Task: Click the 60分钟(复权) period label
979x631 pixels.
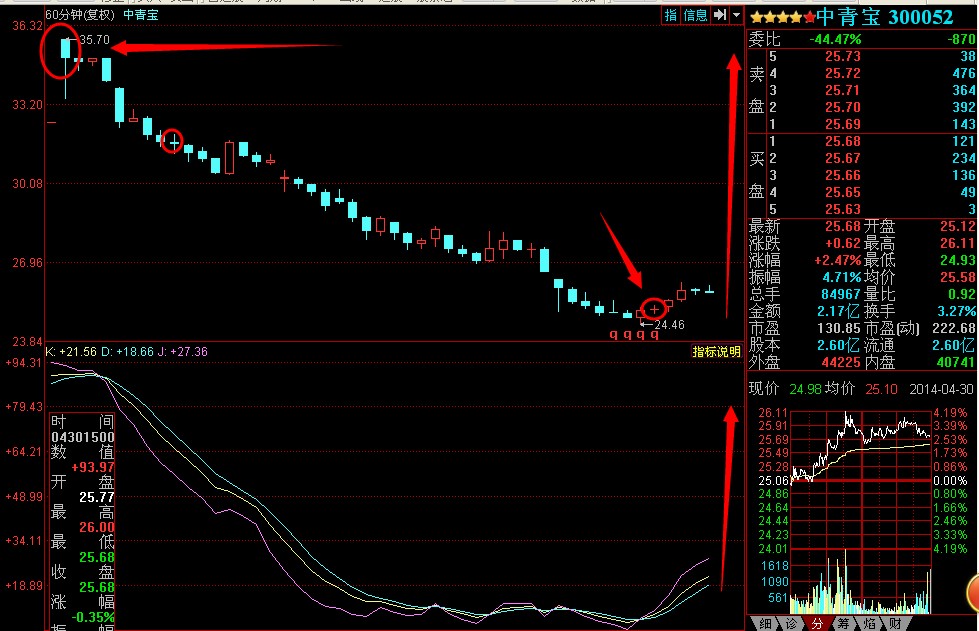Action: [x=80, y=14]
